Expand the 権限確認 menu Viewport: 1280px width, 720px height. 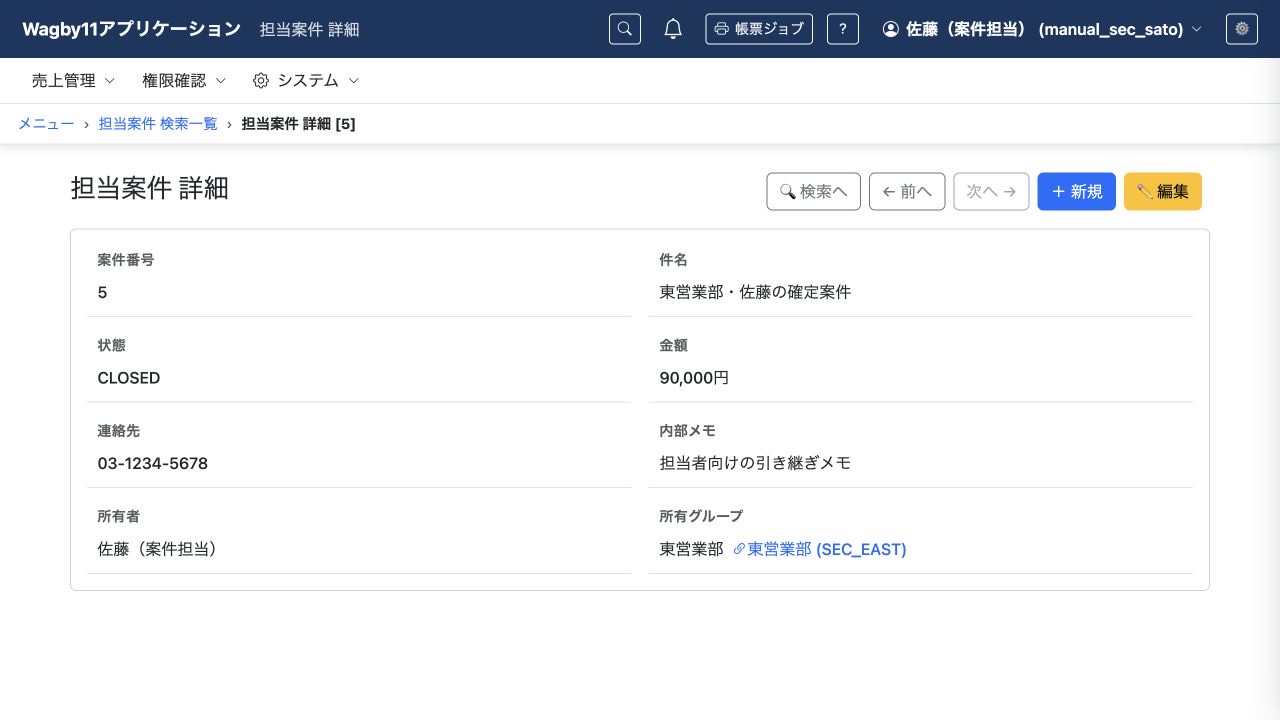(184, 80)
